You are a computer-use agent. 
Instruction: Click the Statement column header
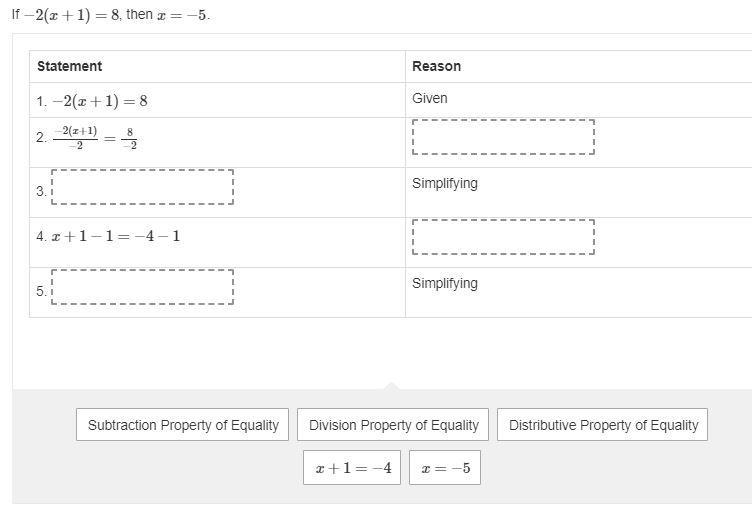pos(70,66)
